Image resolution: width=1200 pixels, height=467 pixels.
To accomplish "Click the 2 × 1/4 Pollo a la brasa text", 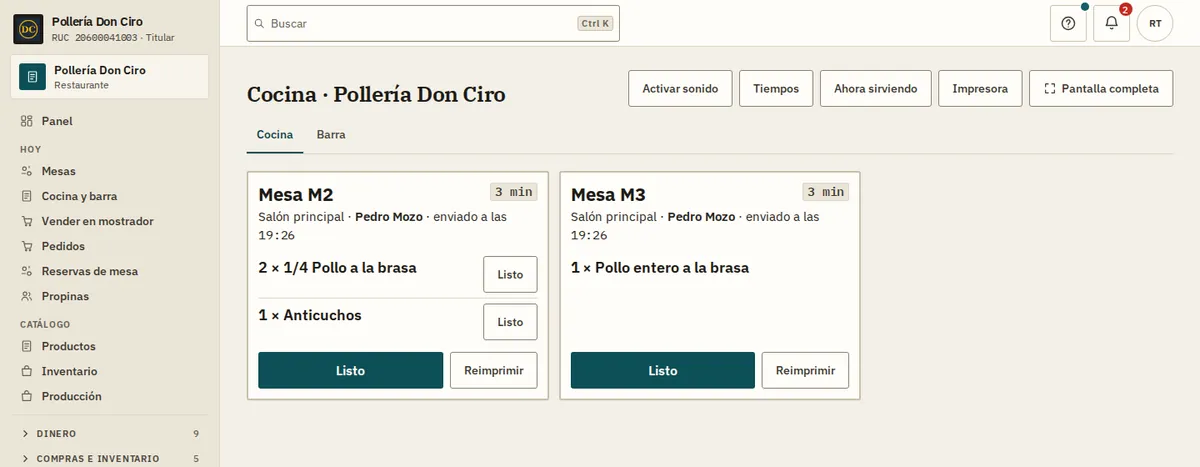I will click(337, 268).
